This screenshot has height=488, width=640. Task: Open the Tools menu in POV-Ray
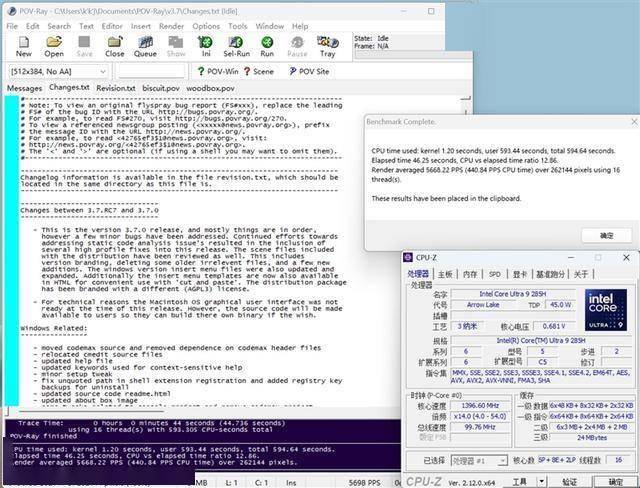(x=238, y=26)
